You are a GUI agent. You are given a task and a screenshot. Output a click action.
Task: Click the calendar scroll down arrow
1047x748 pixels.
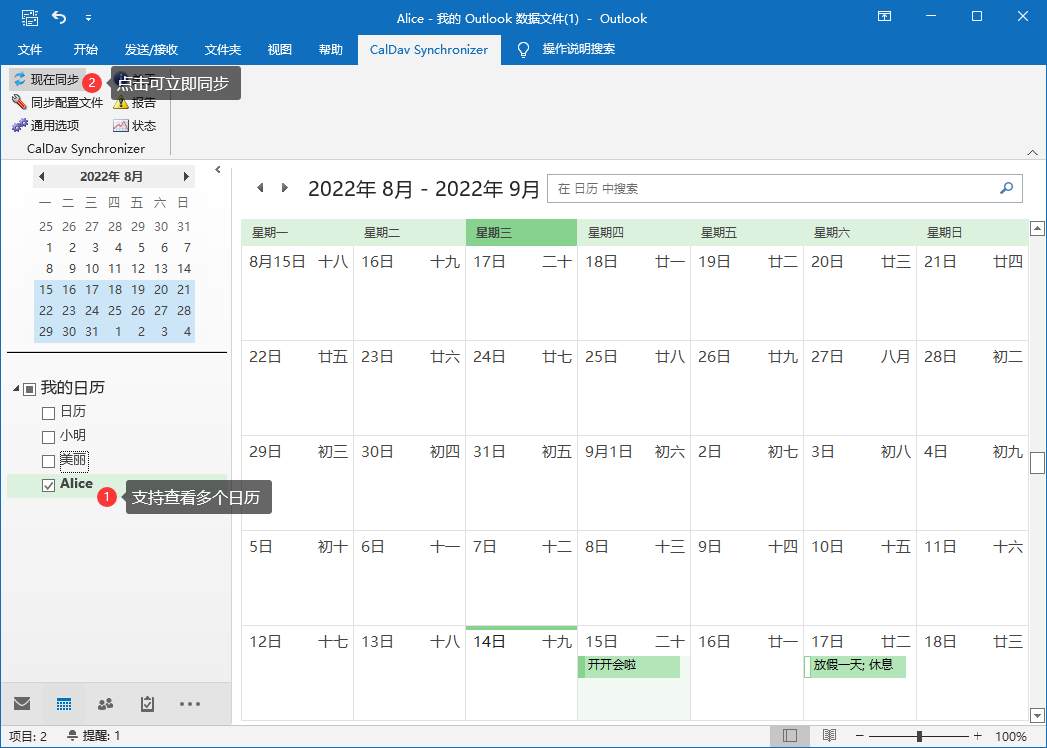[x=1037, y=714]
